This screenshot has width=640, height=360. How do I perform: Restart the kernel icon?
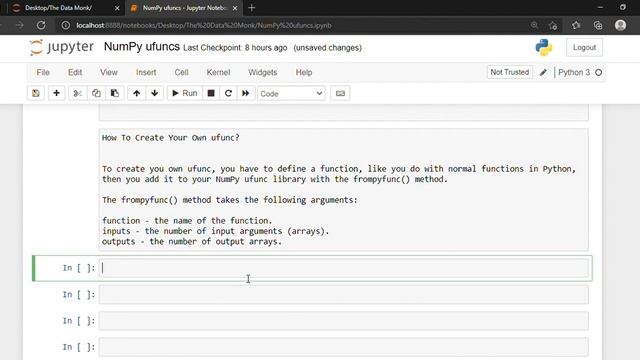point(228,93)
